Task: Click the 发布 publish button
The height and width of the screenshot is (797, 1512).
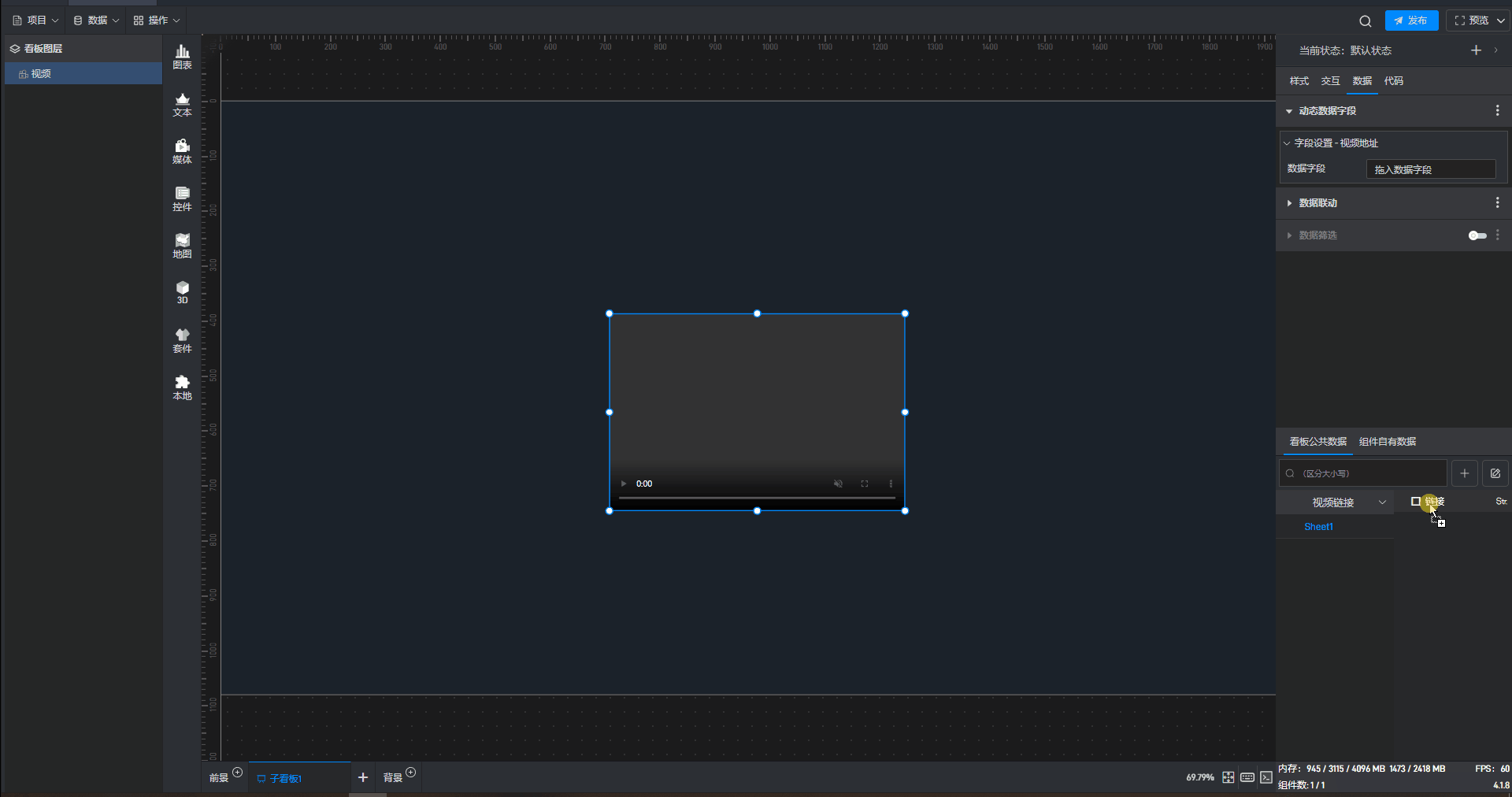Action: 1411,20
